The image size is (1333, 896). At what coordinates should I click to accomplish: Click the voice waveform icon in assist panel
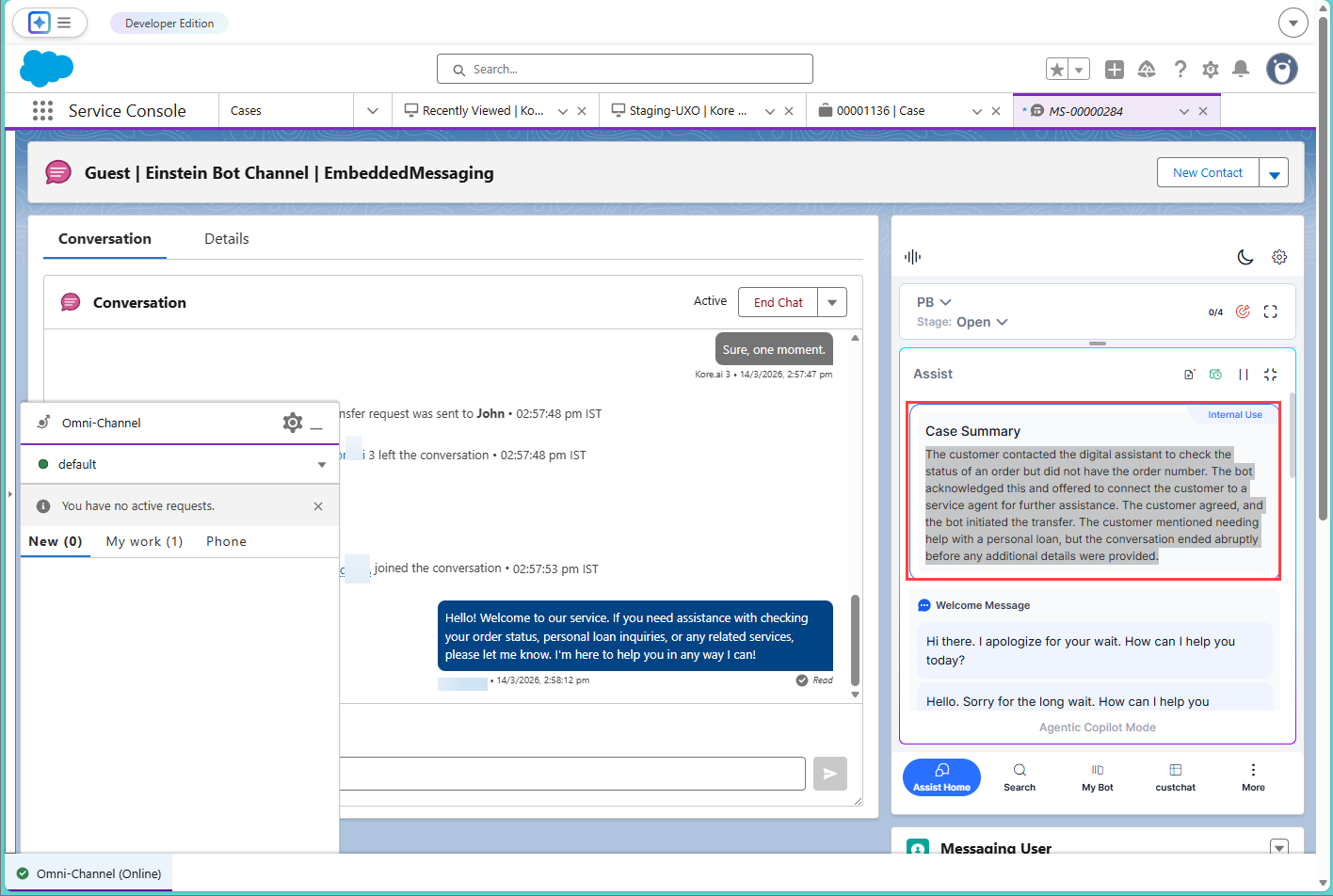coord(912,257)
